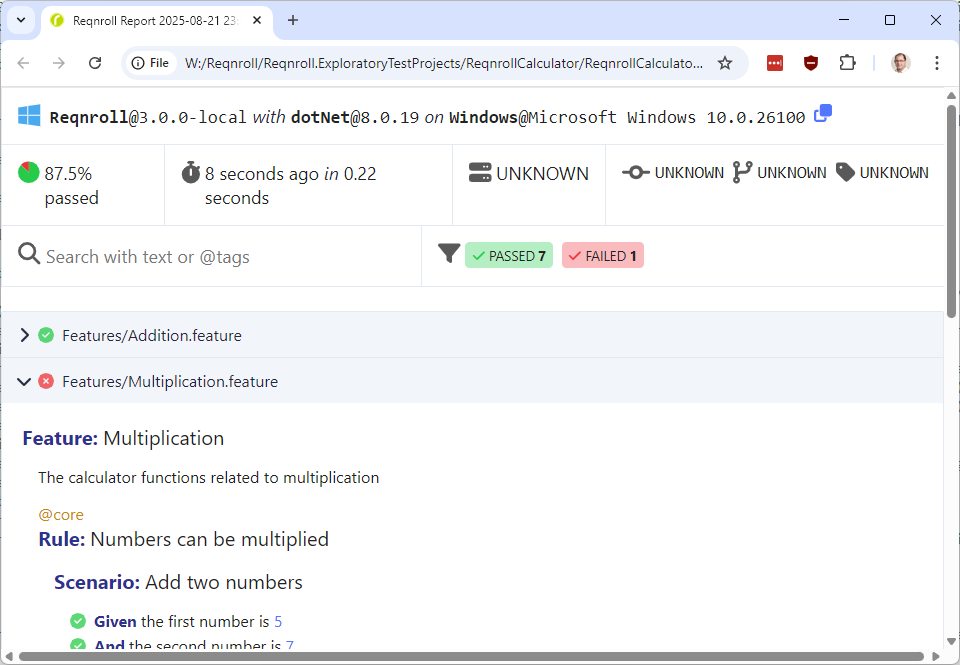960x665 pixels.
Task: Click the green check beside the Given step
Action: pos(78,621)
